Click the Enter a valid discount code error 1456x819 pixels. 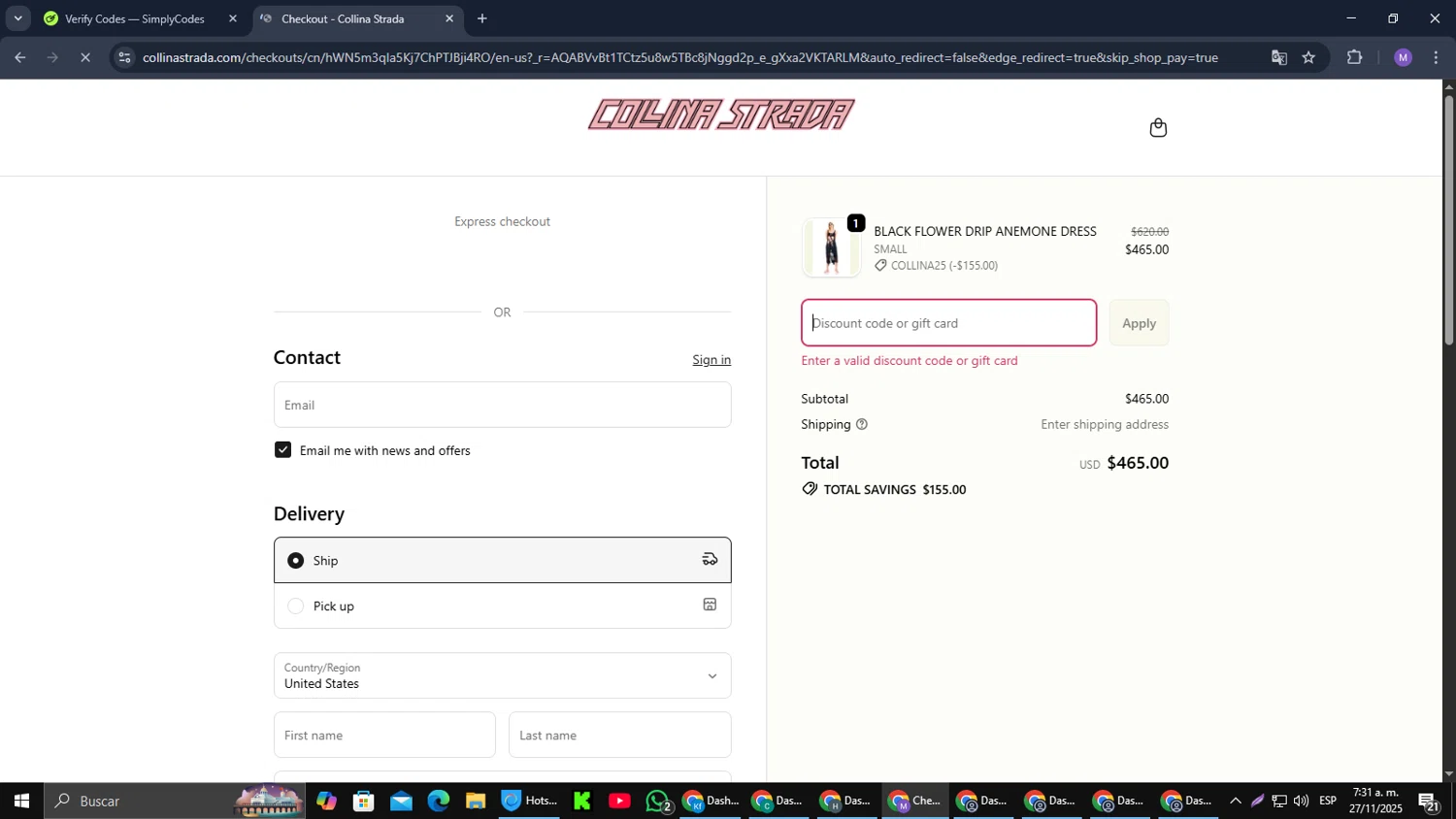[x=910, y=361]
